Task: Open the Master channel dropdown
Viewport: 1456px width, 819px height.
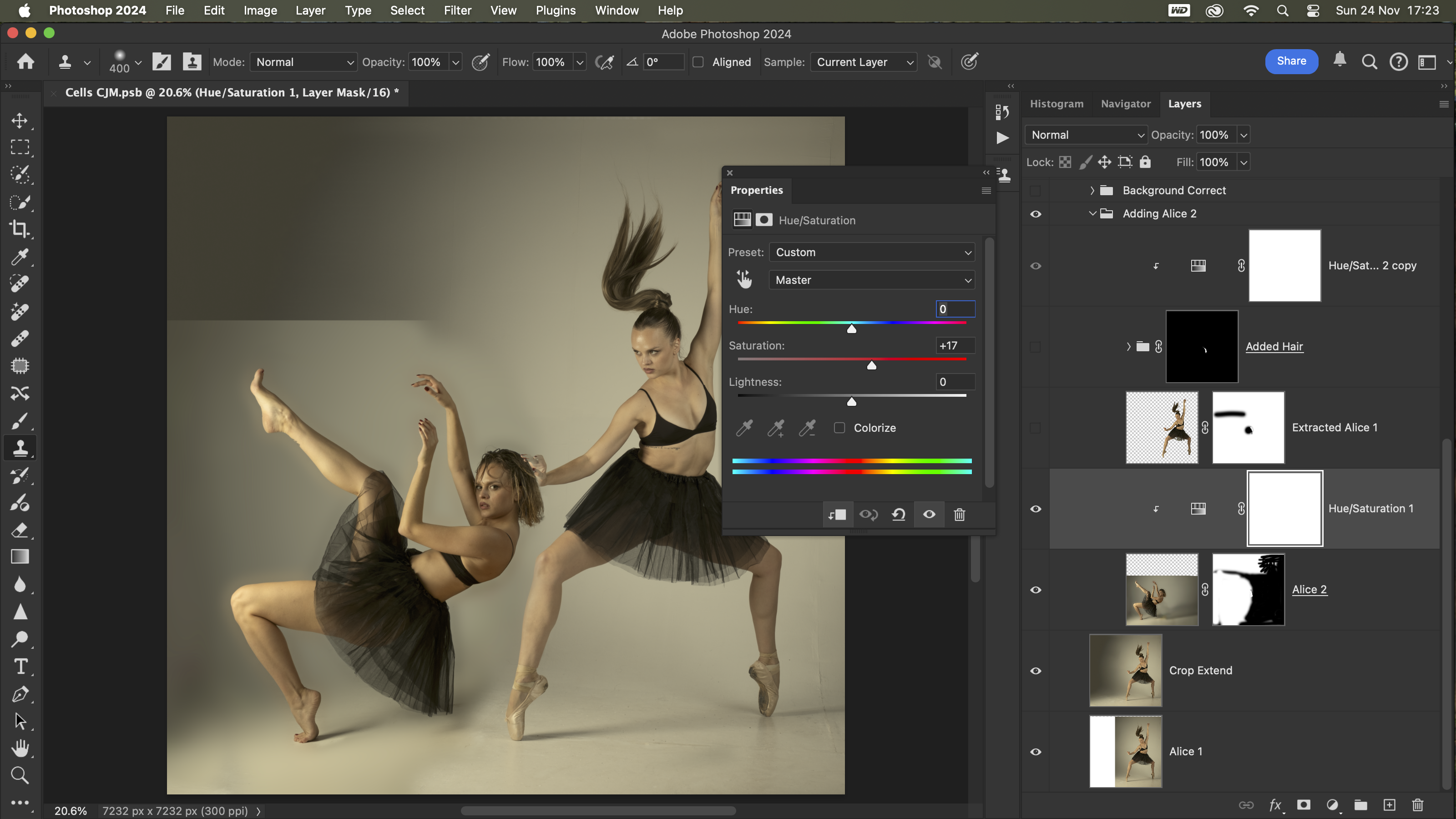Action: coord(872,280)
